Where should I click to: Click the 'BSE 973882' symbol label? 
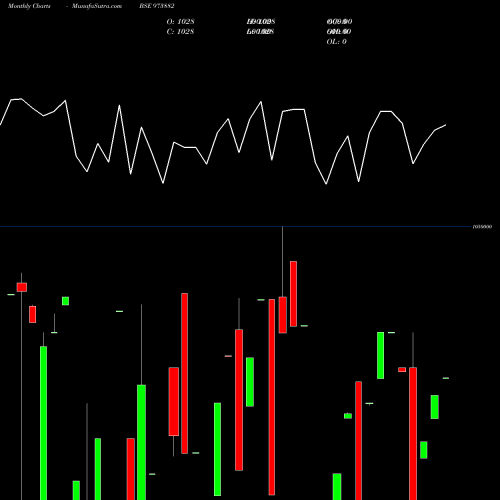[x=157, y=6]
